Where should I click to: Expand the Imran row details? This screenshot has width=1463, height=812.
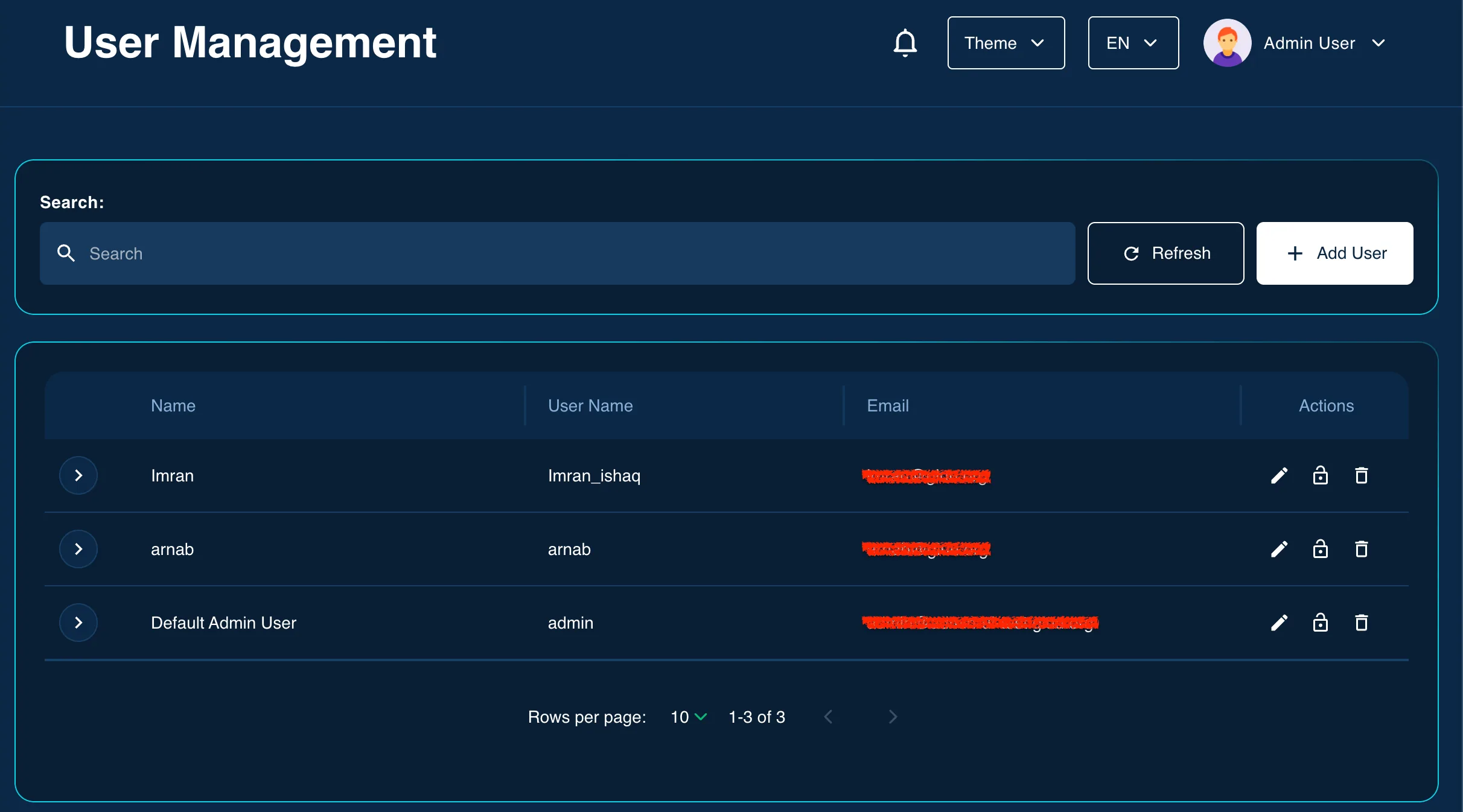coord(78,475)
